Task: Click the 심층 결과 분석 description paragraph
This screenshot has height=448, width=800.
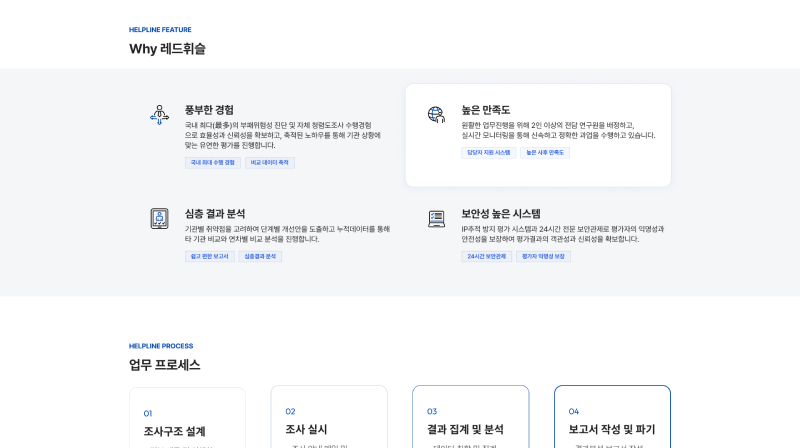Action: pos(287,234)
